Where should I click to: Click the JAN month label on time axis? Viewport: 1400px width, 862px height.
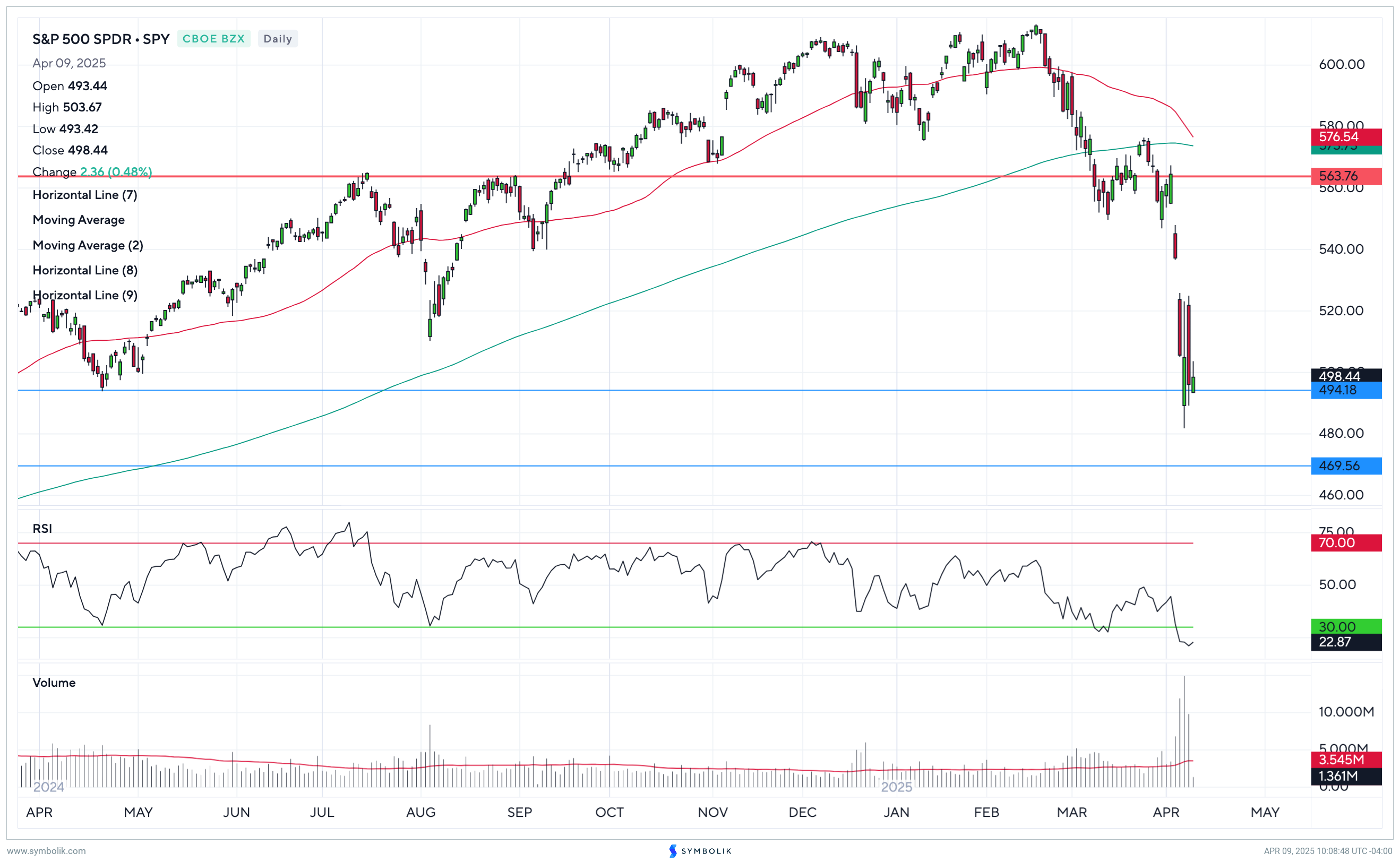pyautogui.click(x=897, y=812)
